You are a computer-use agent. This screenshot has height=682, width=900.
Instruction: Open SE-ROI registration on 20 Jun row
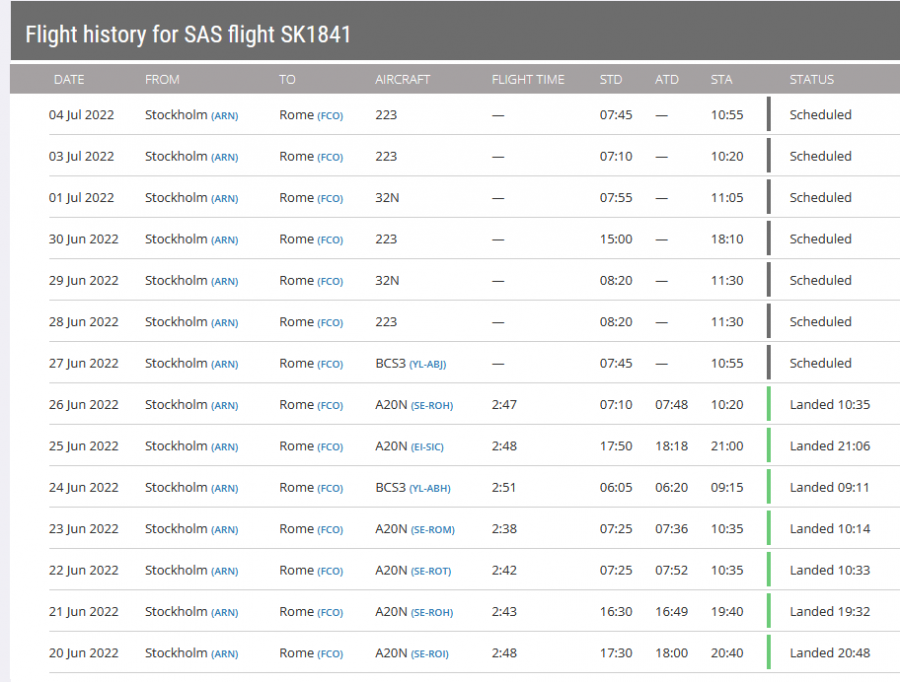(430, 655)
